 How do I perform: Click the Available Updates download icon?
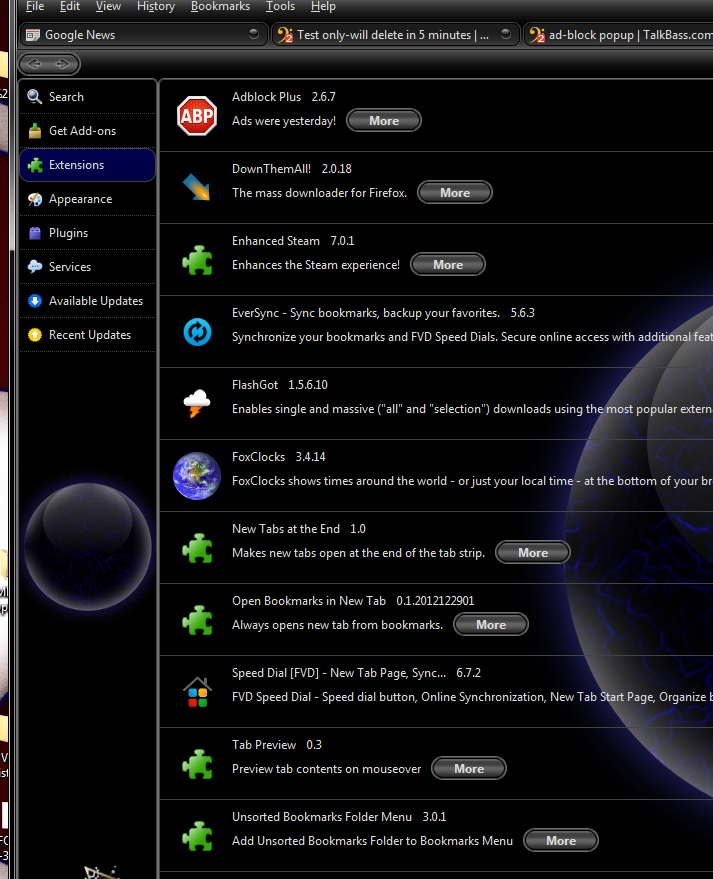[x=35, y=301]
